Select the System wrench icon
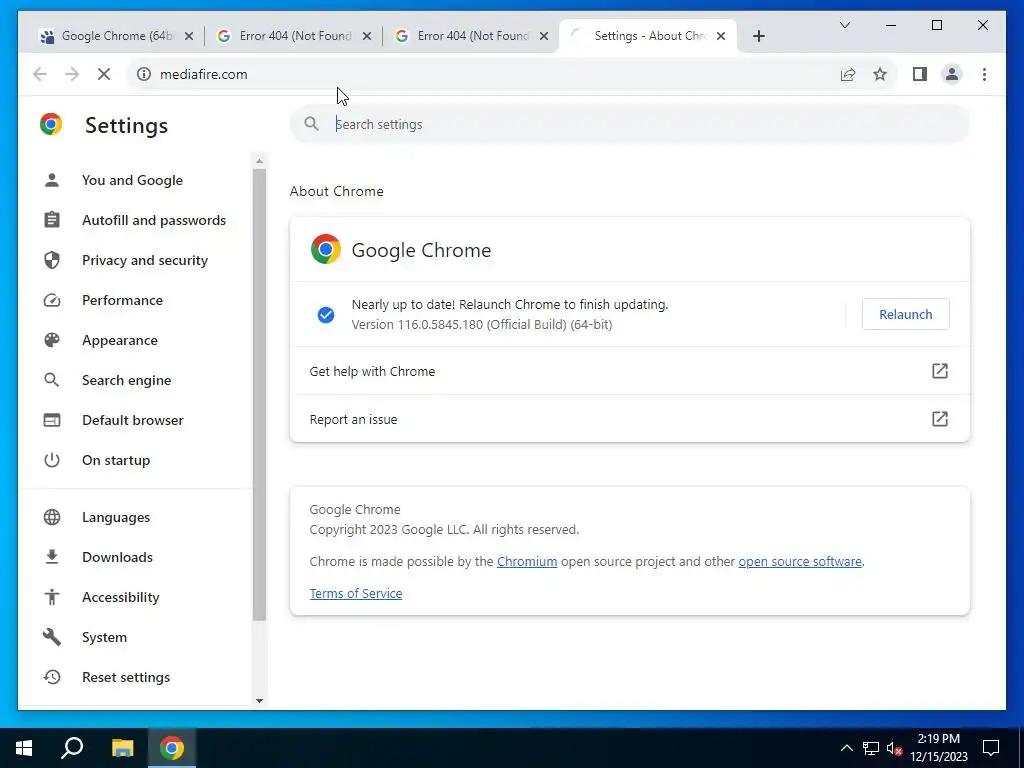Viewport: 1024px width, 768px height. (52, 637)
